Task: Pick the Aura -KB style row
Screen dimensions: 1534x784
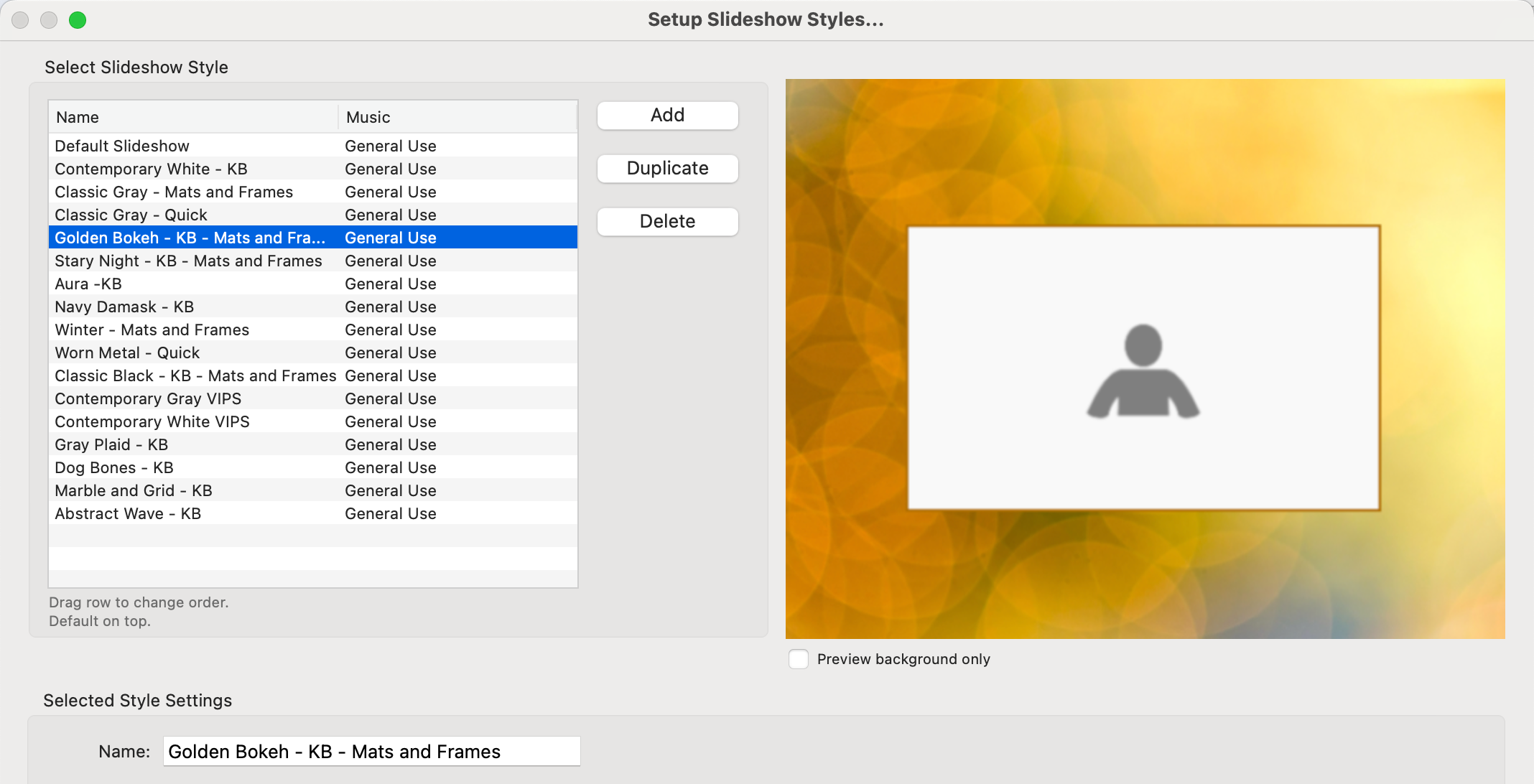Action: tap(88, 284)
